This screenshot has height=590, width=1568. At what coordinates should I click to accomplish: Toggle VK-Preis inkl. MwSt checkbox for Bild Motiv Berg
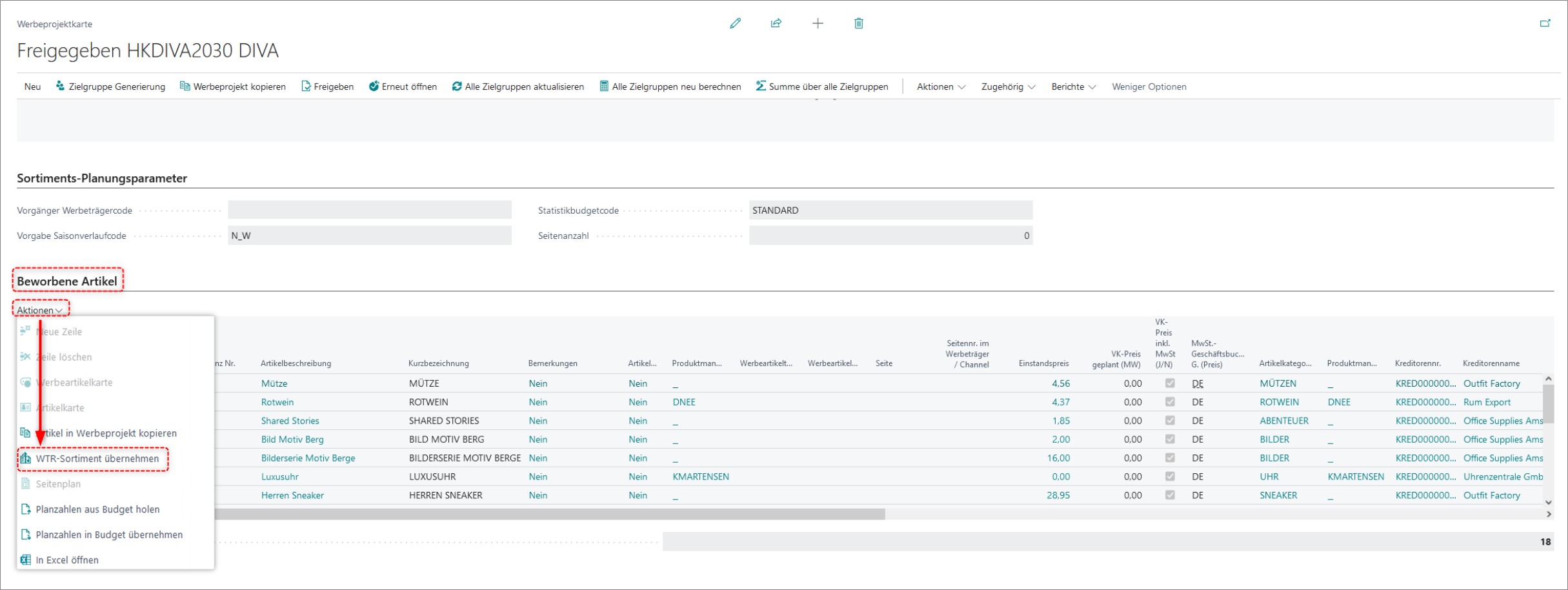click(1170, 439)
